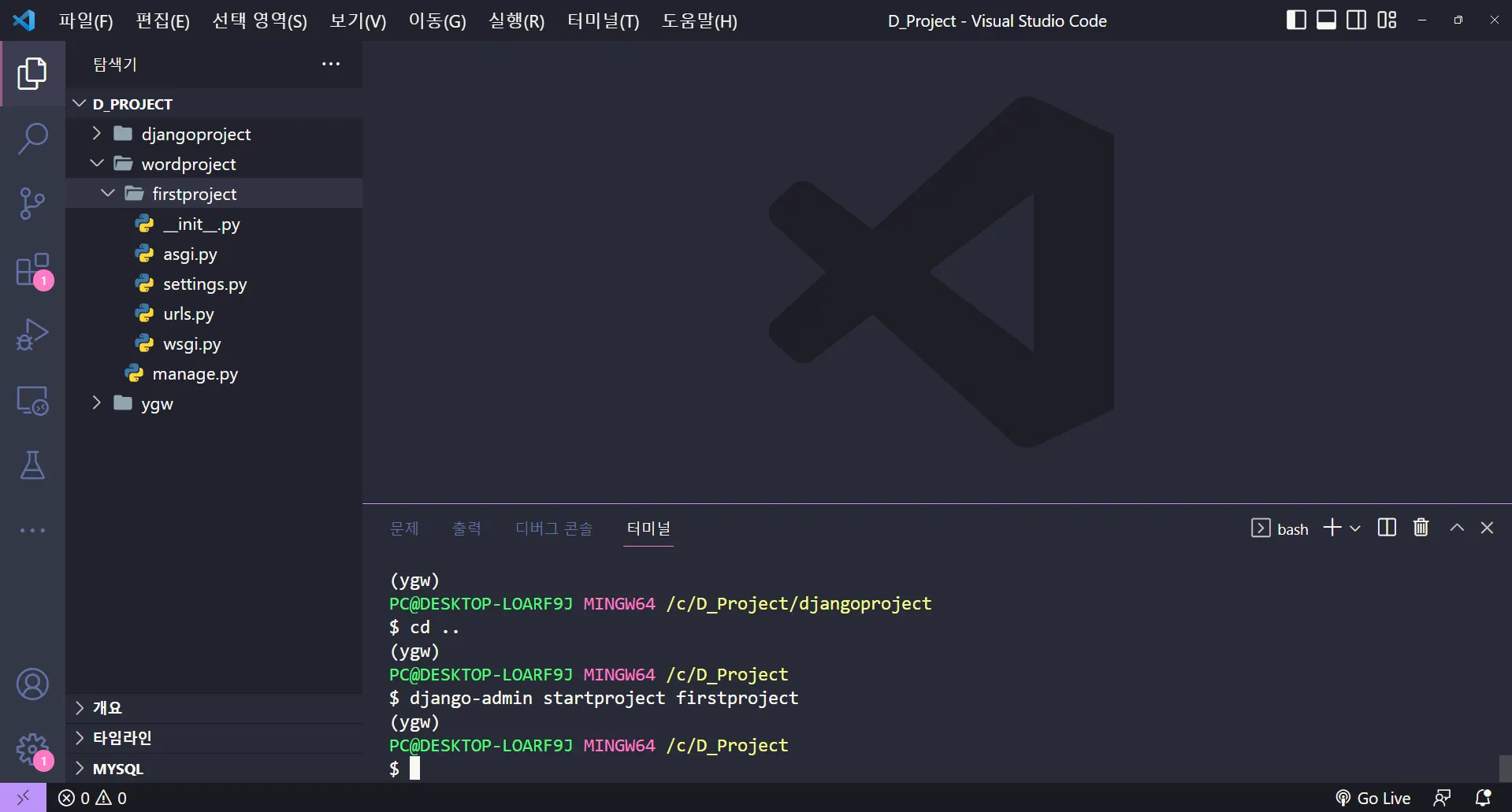Open the Extensions view with update badge

click(32, 270)
